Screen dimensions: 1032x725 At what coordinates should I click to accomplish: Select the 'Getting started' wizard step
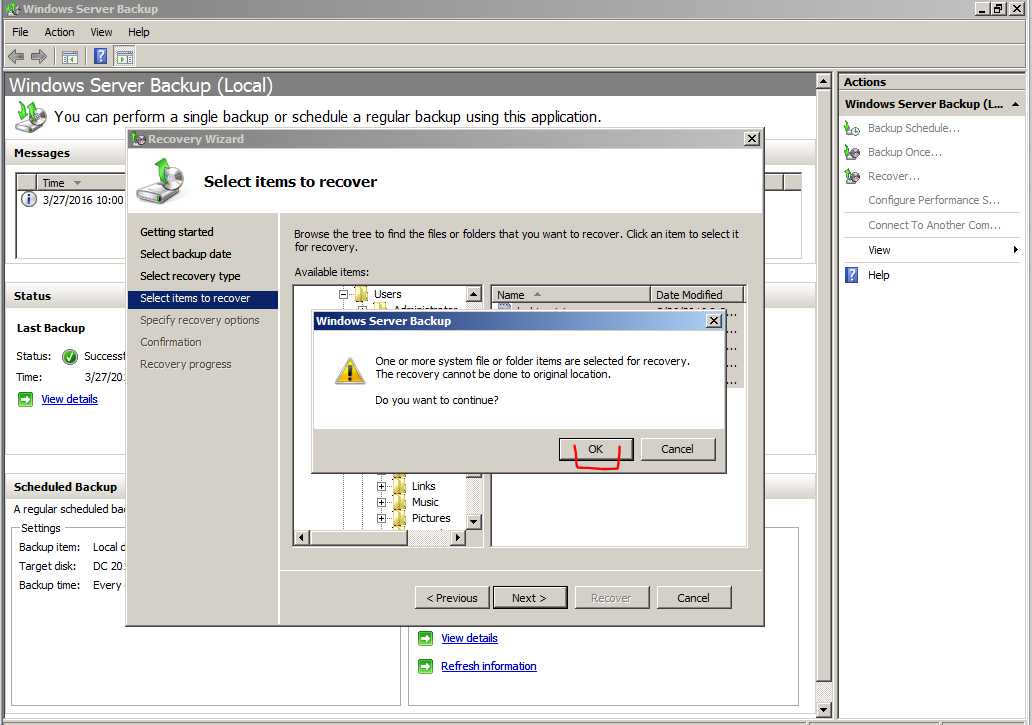pyautogui.click(x=177, y=232)
